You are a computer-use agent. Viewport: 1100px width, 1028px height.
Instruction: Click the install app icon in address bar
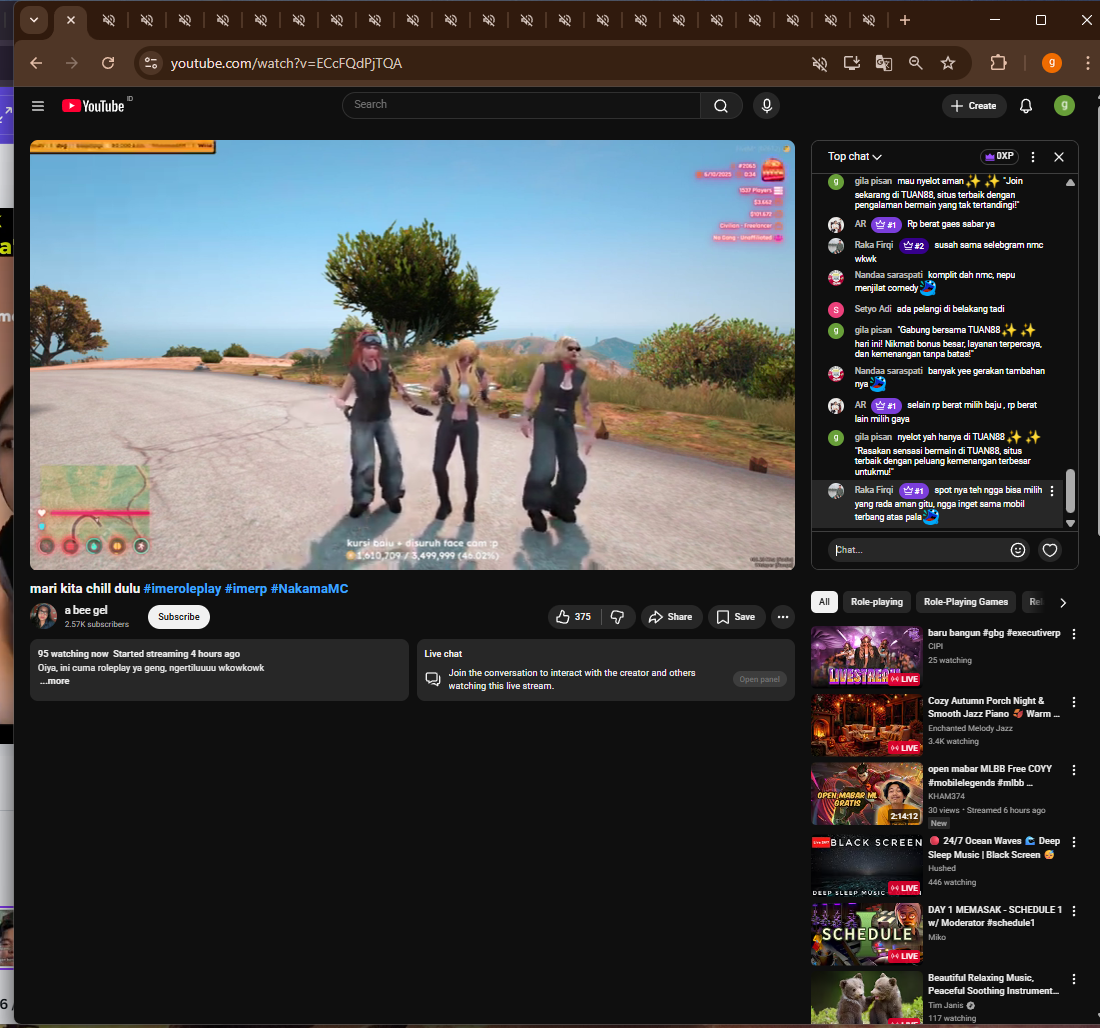(x=852, y=63)
